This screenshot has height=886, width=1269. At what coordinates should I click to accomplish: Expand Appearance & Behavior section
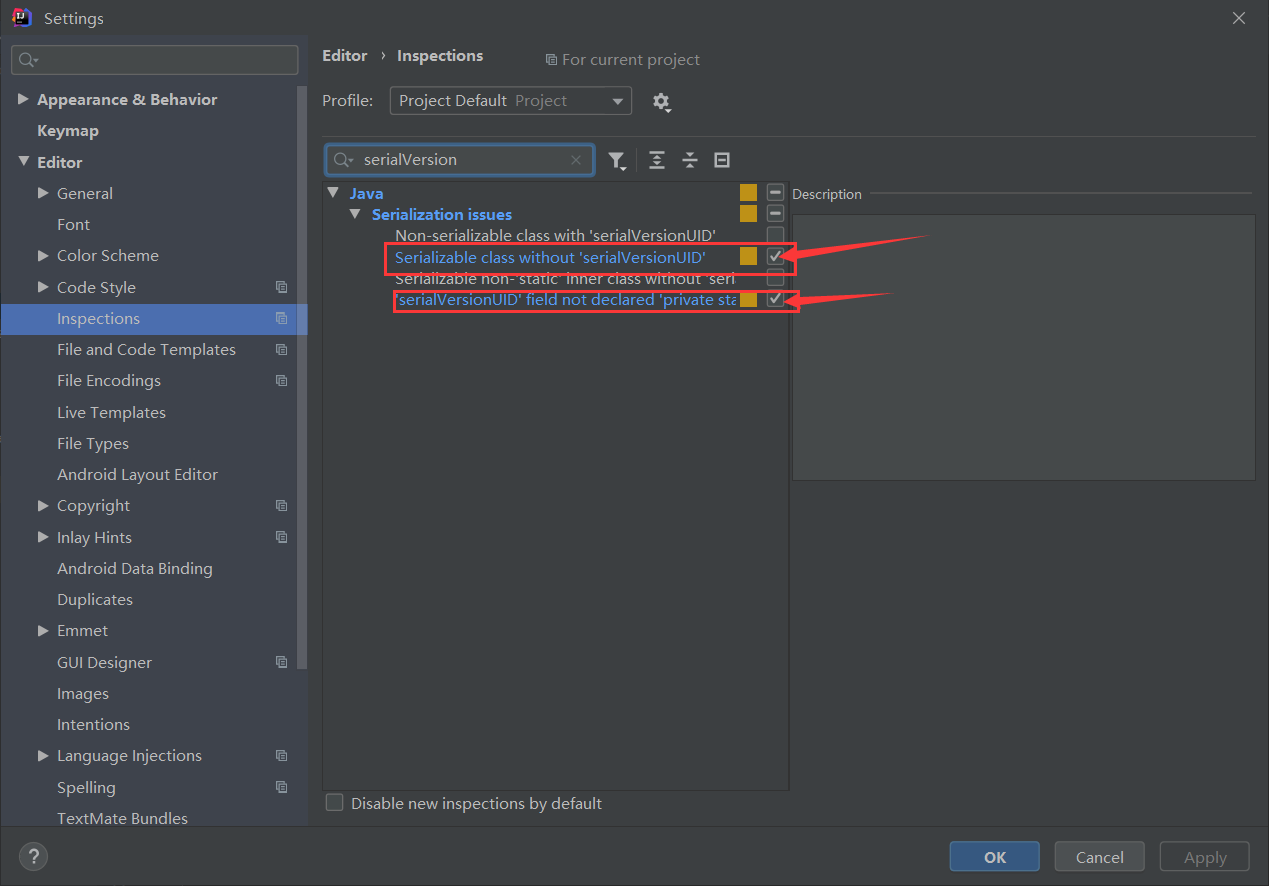(23, 99)
